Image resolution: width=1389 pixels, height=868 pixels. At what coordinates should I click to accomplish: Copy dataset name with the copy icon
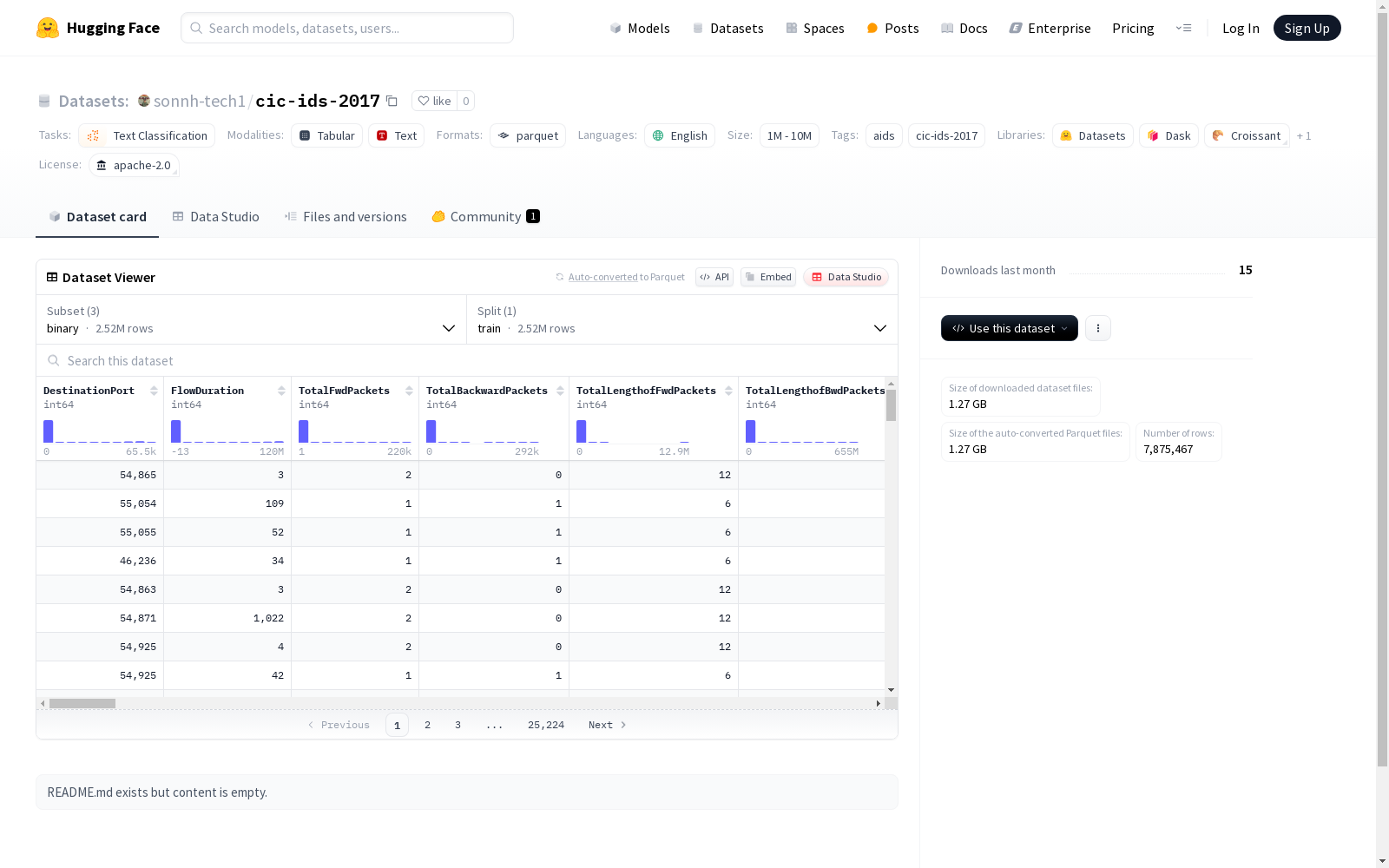[392, 101]
